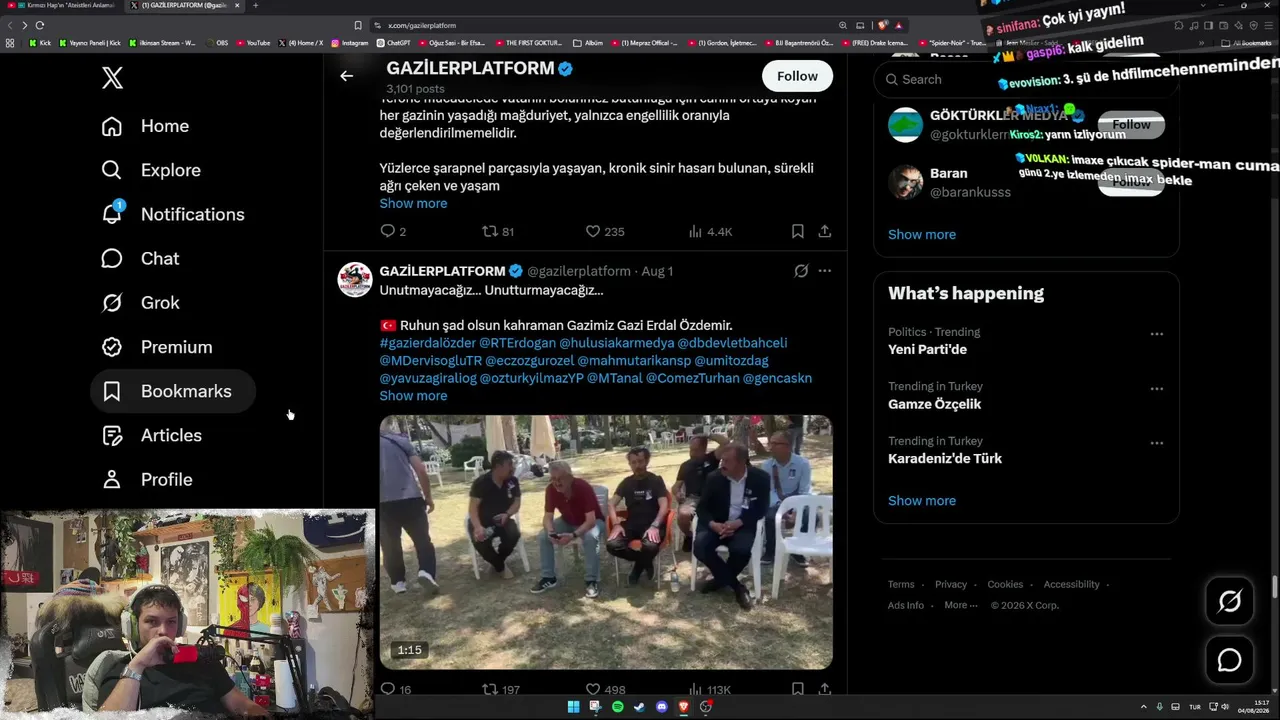This screenshot has width=1280, height=720.
Task: Share the post with 4.4K views
Action: 824,231
